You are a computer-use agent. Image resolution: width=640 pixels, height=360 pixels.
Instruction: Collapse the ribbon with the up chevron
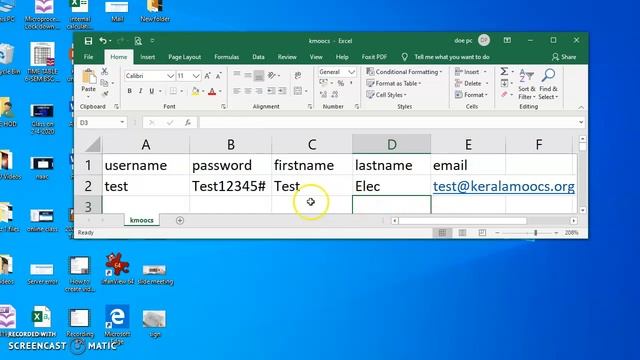tap(581, 107)
